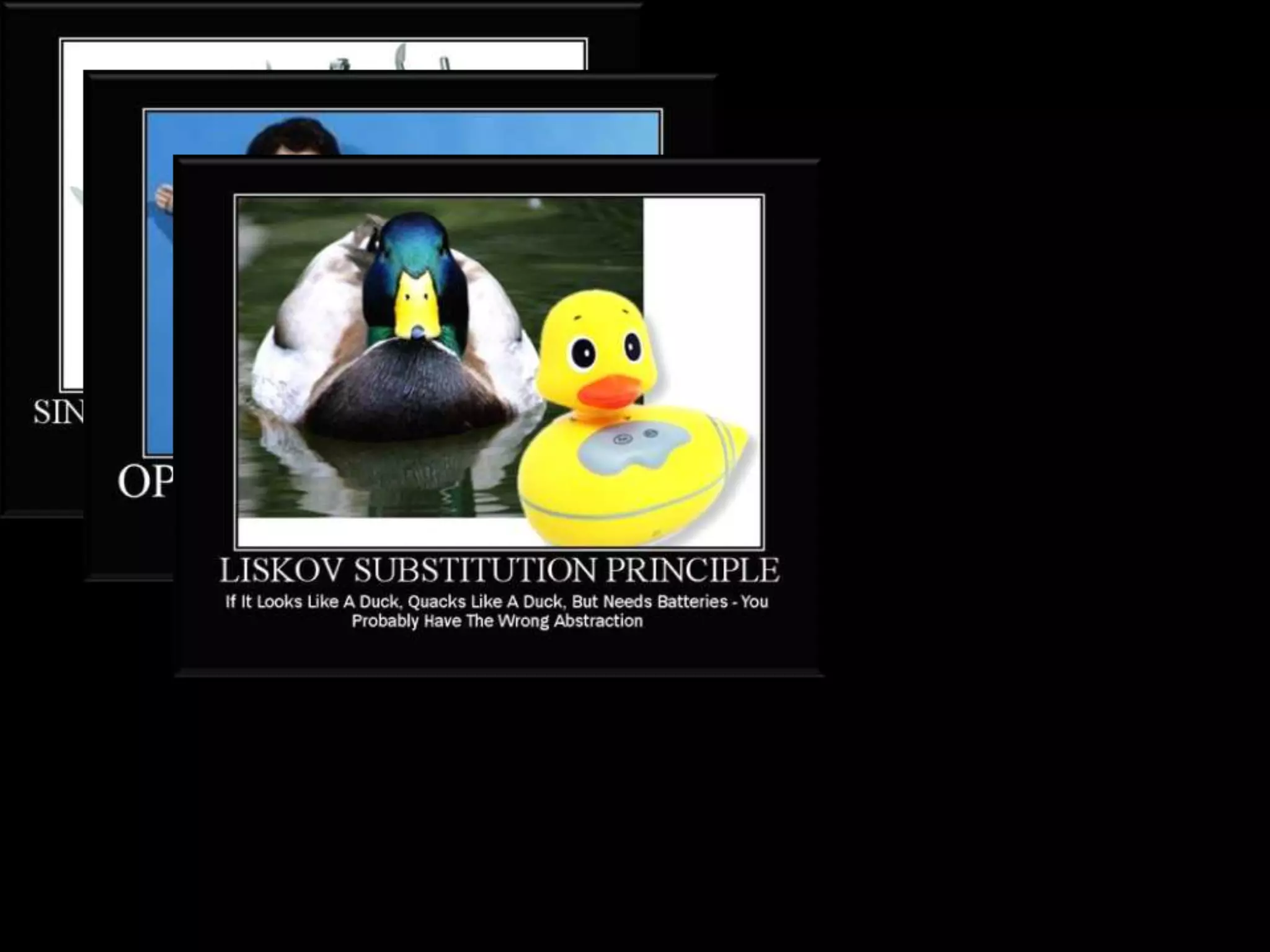The image size is (1270, 952).
Task: Click the Liskov Substitution Principle title text
Action: pos(499,570)
